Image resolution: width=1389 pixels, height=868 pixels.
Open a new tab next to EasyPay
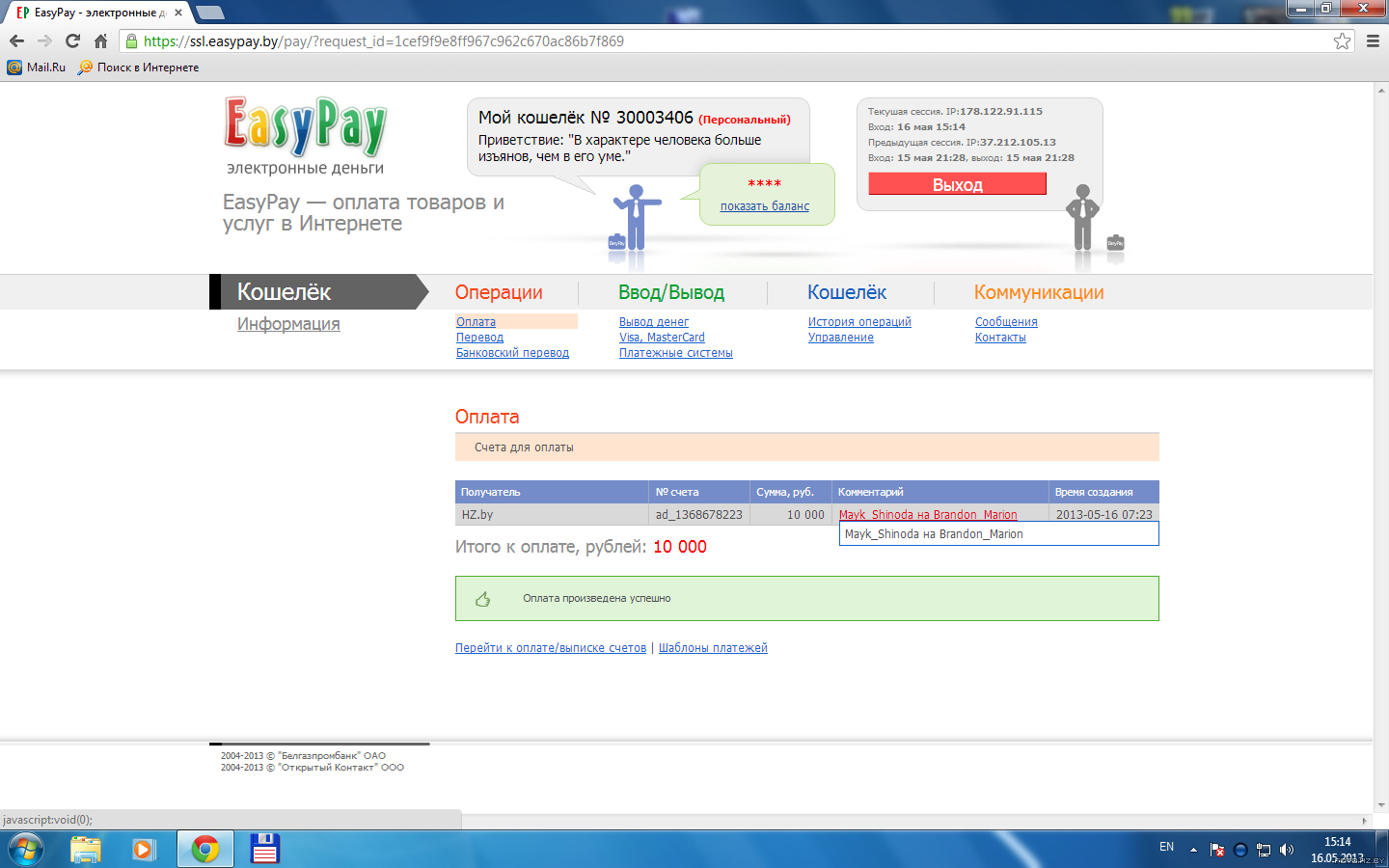(x=209, y=13)
